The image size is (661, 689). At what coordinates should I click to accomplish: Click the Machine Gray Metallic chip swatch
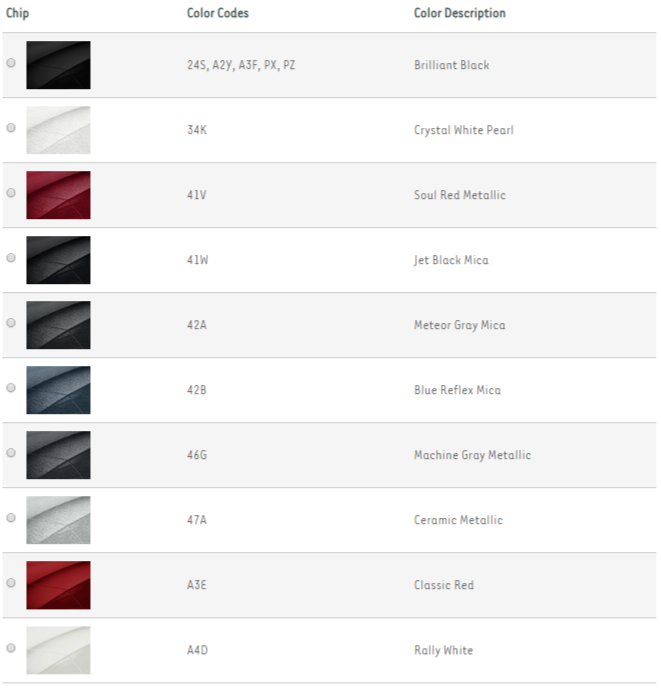coord(58,455)
